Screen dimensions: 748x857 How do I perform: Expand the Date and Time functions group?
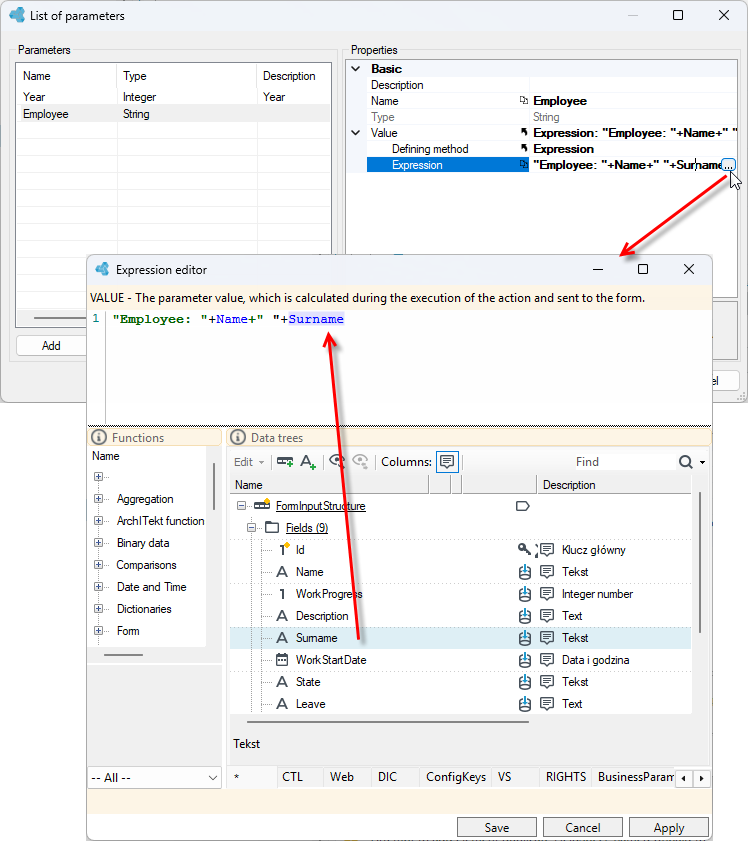[x=98, y=586]
